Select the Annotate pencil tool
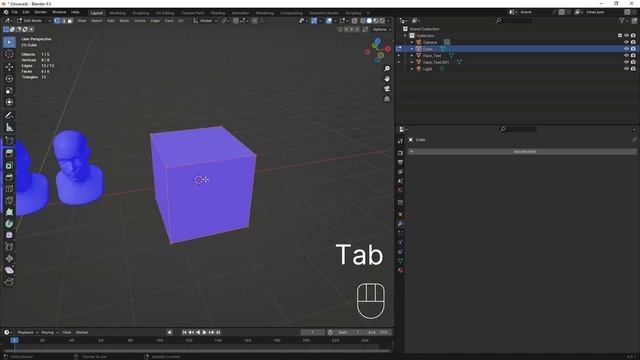This screenshot has height=360, width=640. (x=9, y=115)
